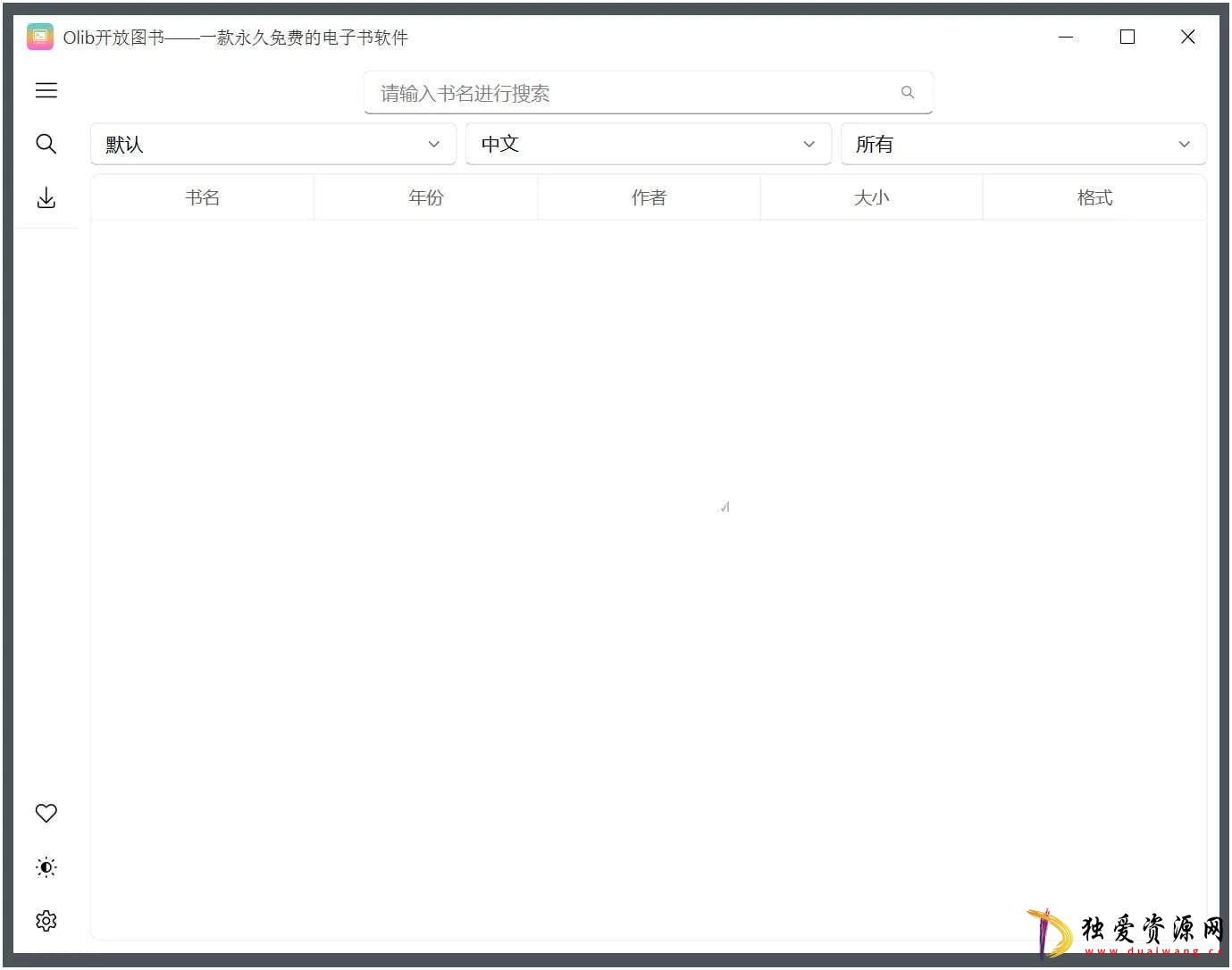Close the Olib window
Screen dimensions: 1232x970
[x=1187, y=37]
